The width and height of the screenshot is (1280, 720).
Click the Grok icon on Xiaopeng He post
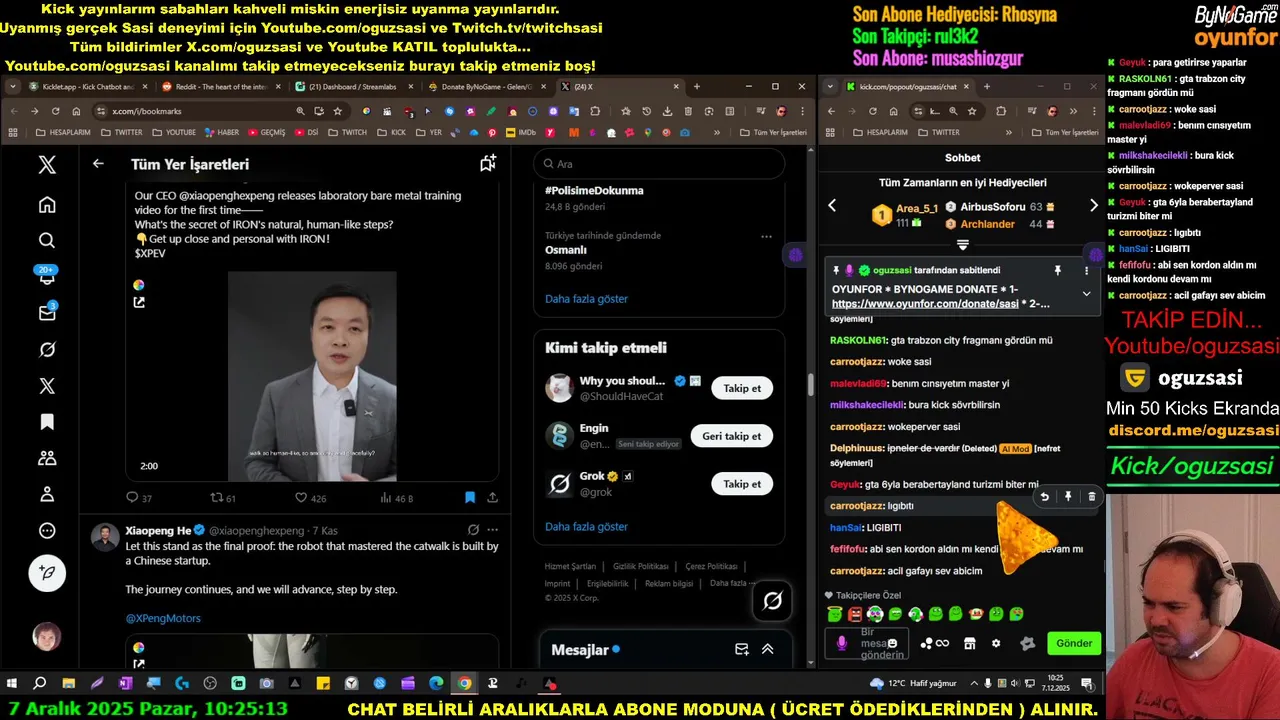pyautogui.click(x=473, y=530)
